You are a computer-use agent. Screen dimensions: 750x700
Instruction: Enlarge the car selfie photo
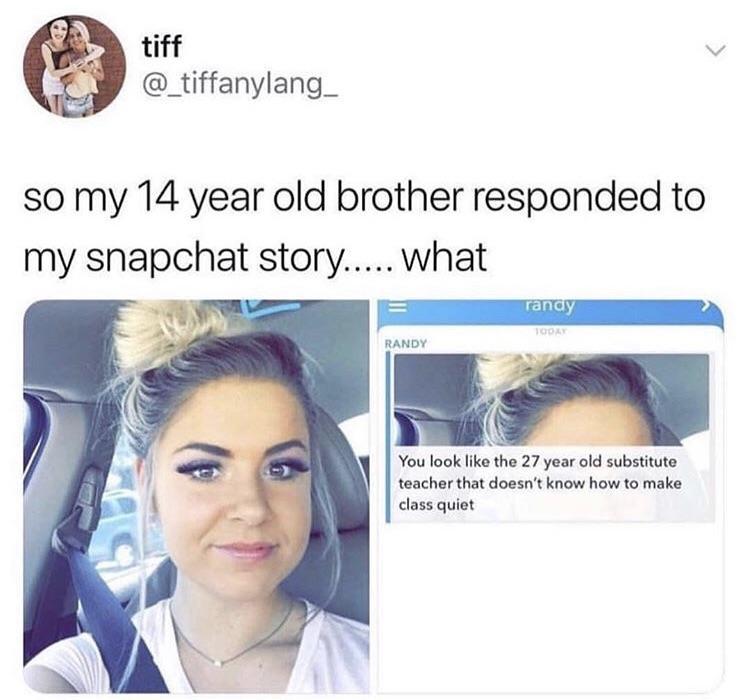tap(197, 496)
